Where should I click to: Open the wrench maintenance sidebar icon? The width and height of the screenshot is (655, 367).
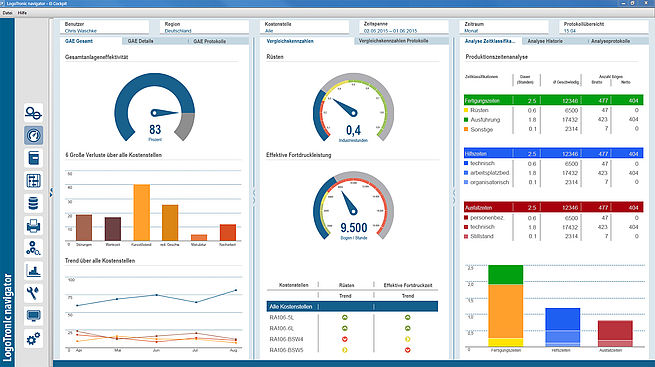pyautogui.click(x=33, y=294)
